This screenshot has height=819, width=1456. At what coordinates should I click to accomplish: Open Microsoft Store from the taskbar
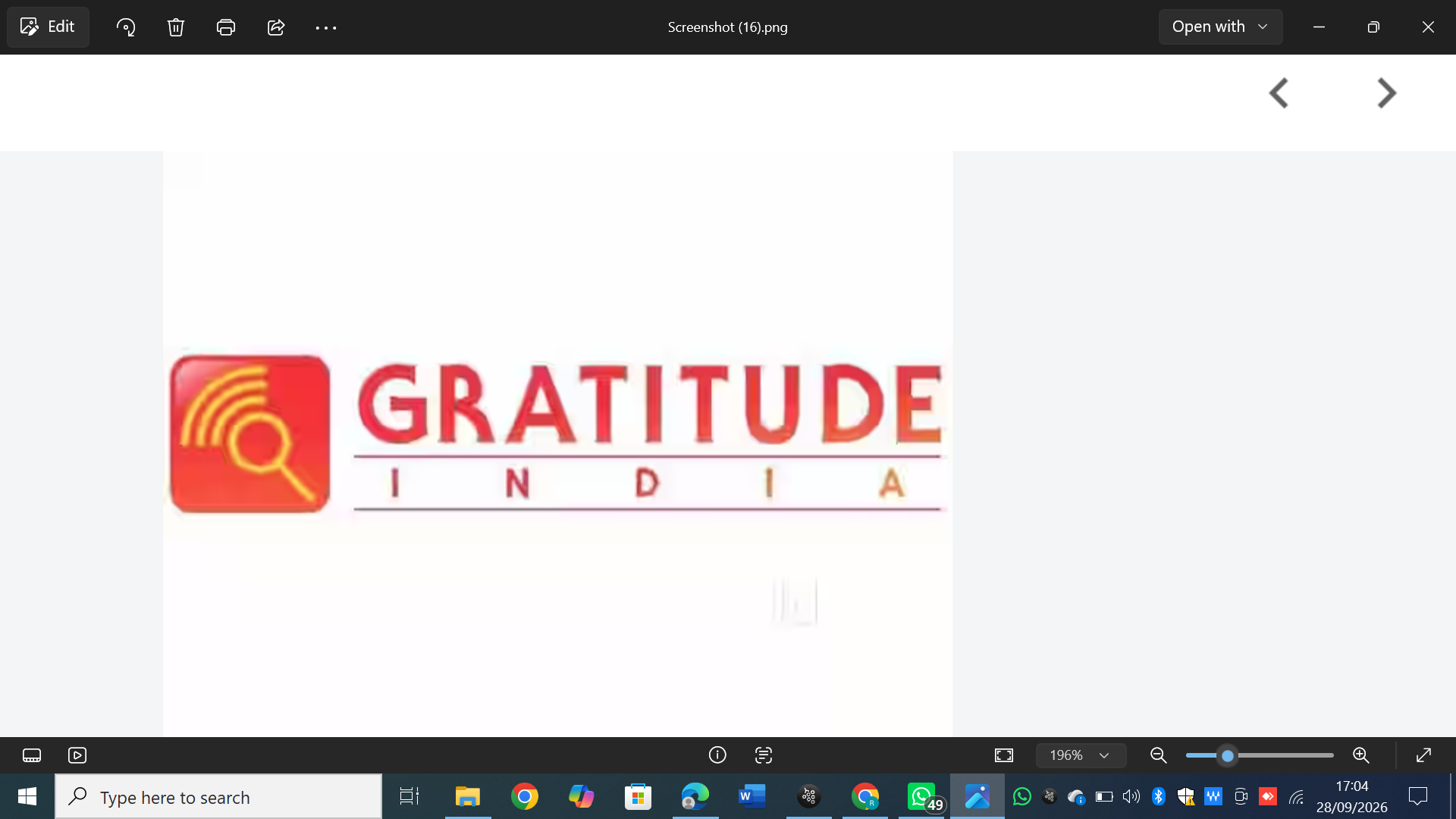point(638,797)
